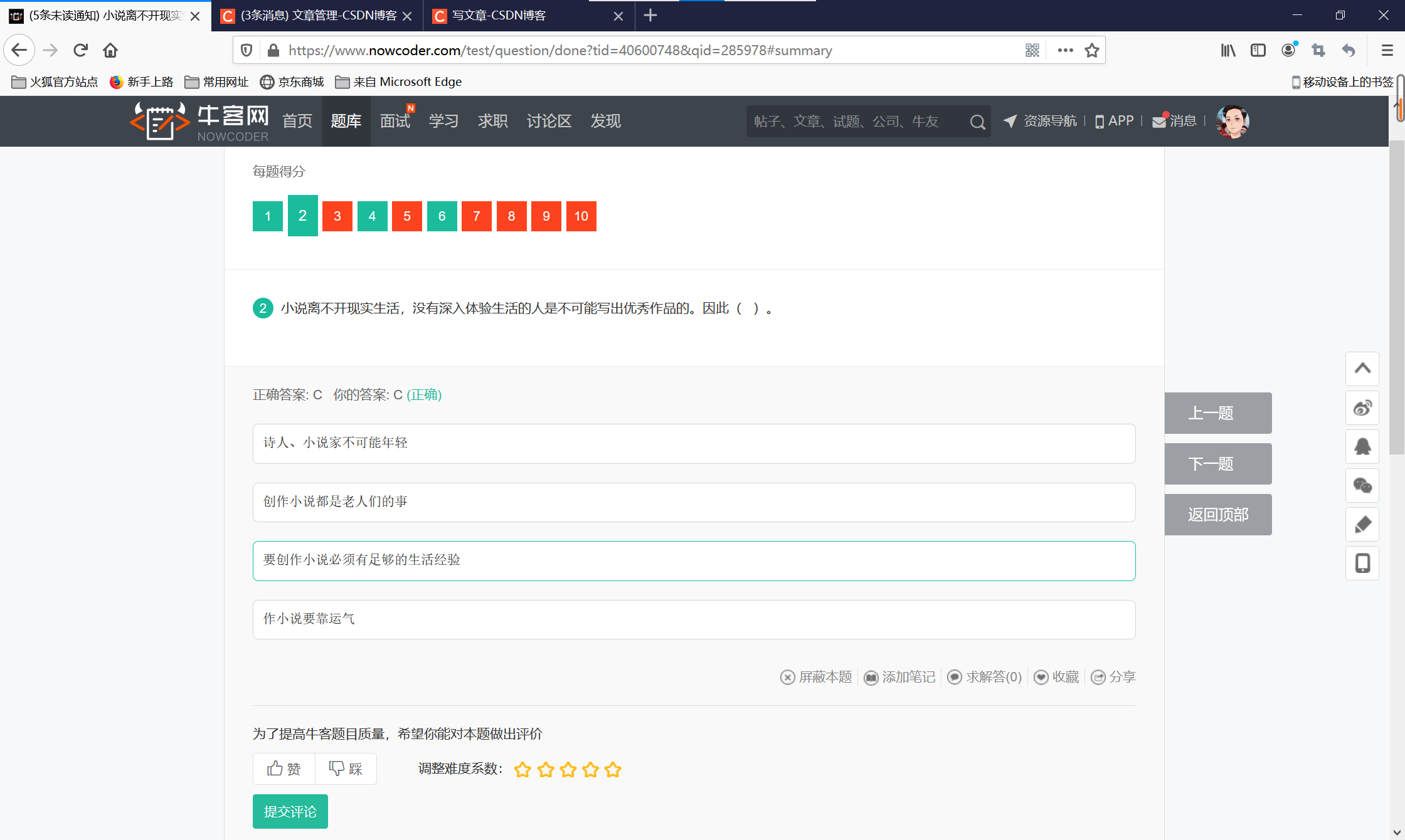Open 面试 nav menu item
1405x840 pixels.
tap(395, 121)
